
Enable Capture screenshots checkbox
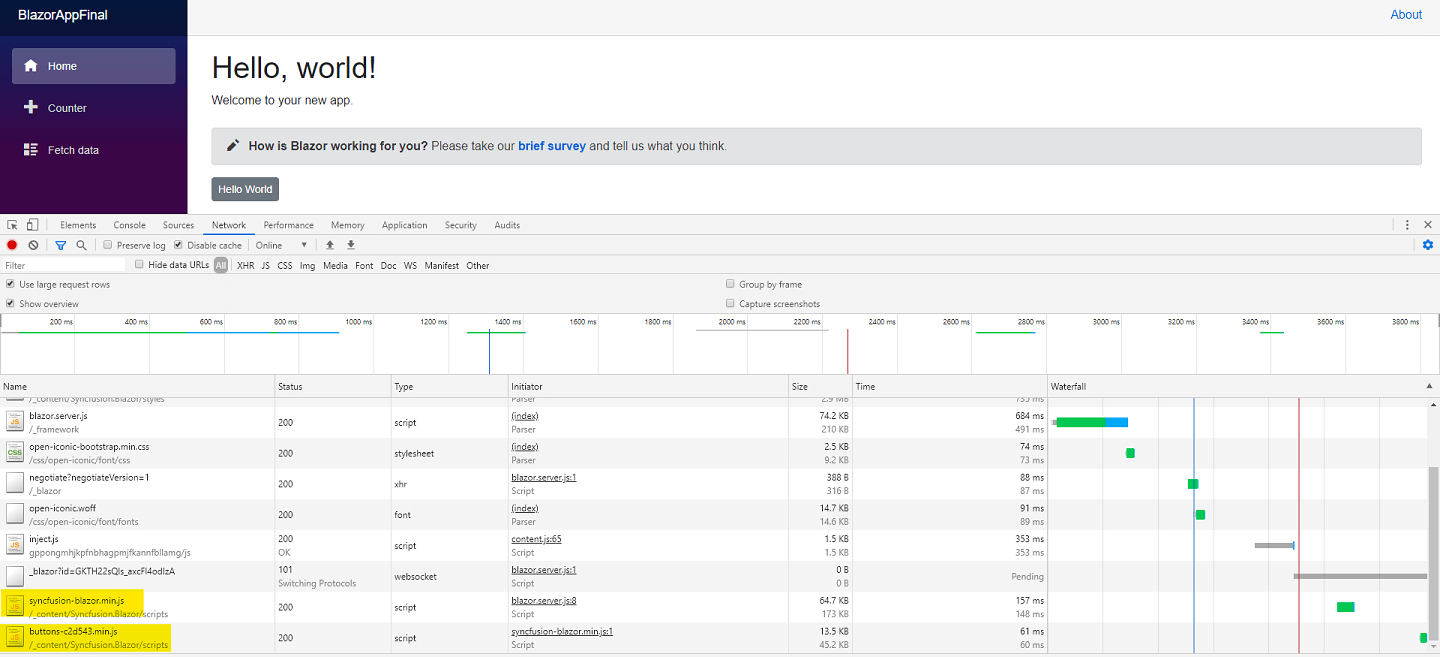731,304
